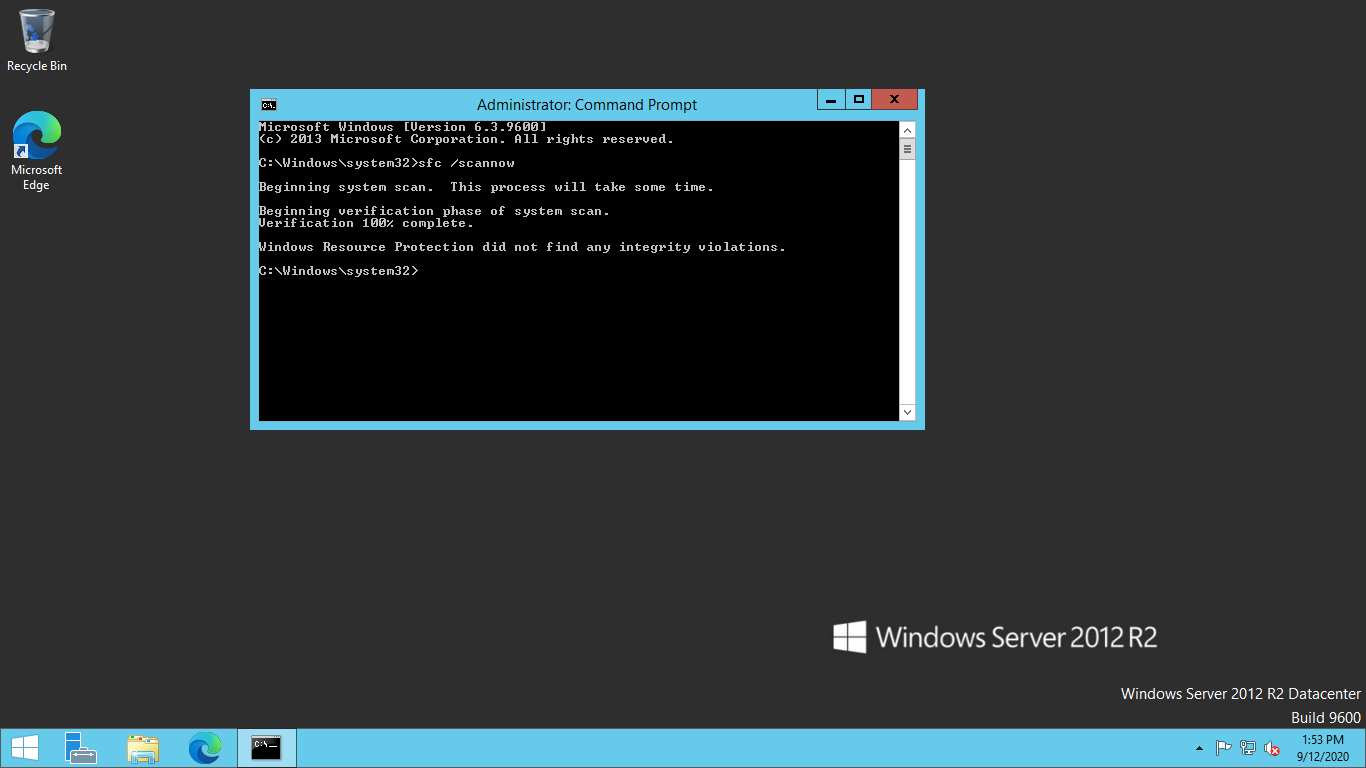
Task: Click the 'Microsoft Windows [Version 6.3.9600]' line
Action: tap(403, 127)
